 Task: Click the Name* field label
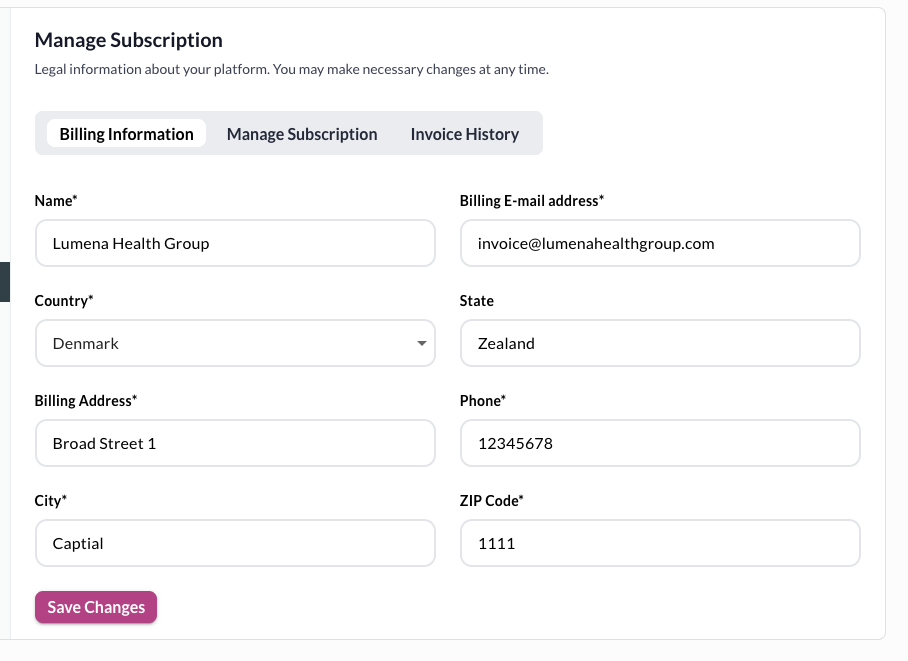point(56,201)
